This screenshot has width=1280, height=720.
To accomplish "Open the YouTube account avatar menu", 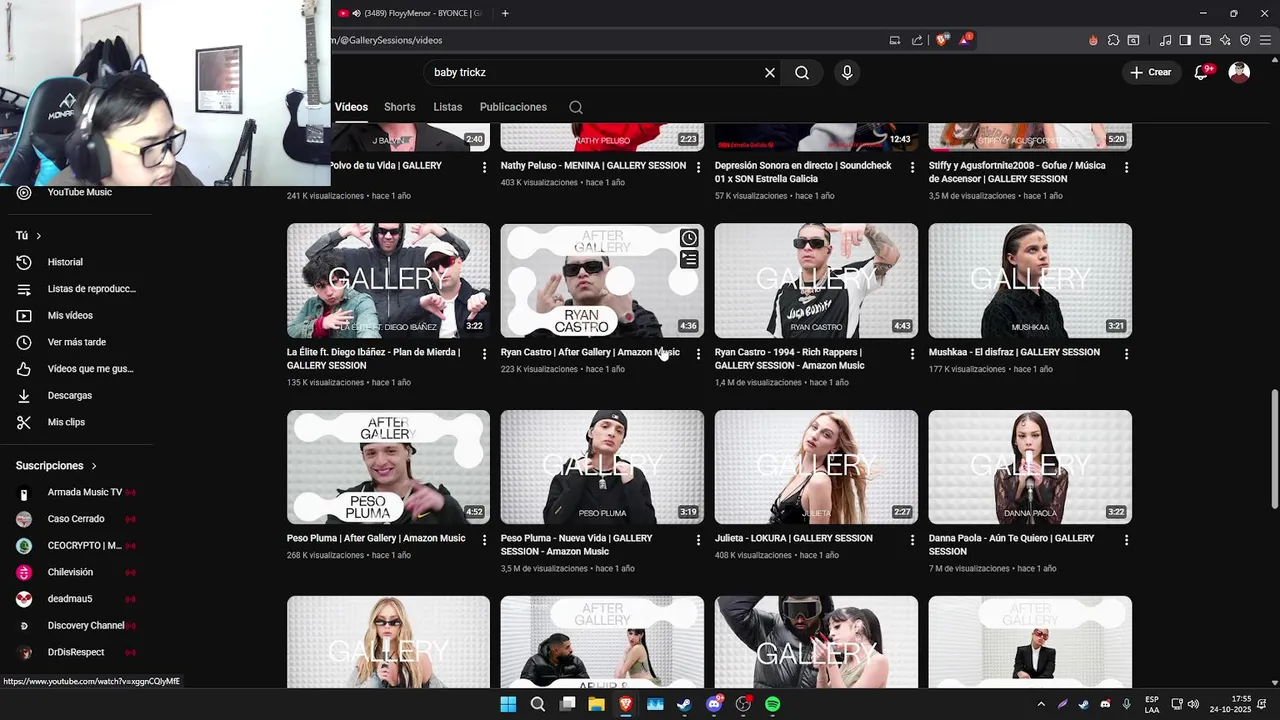I will click(x=1239, y=72).
